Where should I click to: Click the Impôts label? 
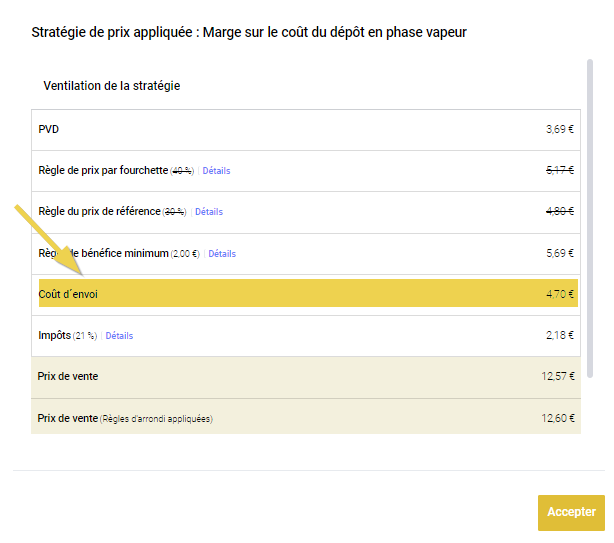click(x=54, y=336)
